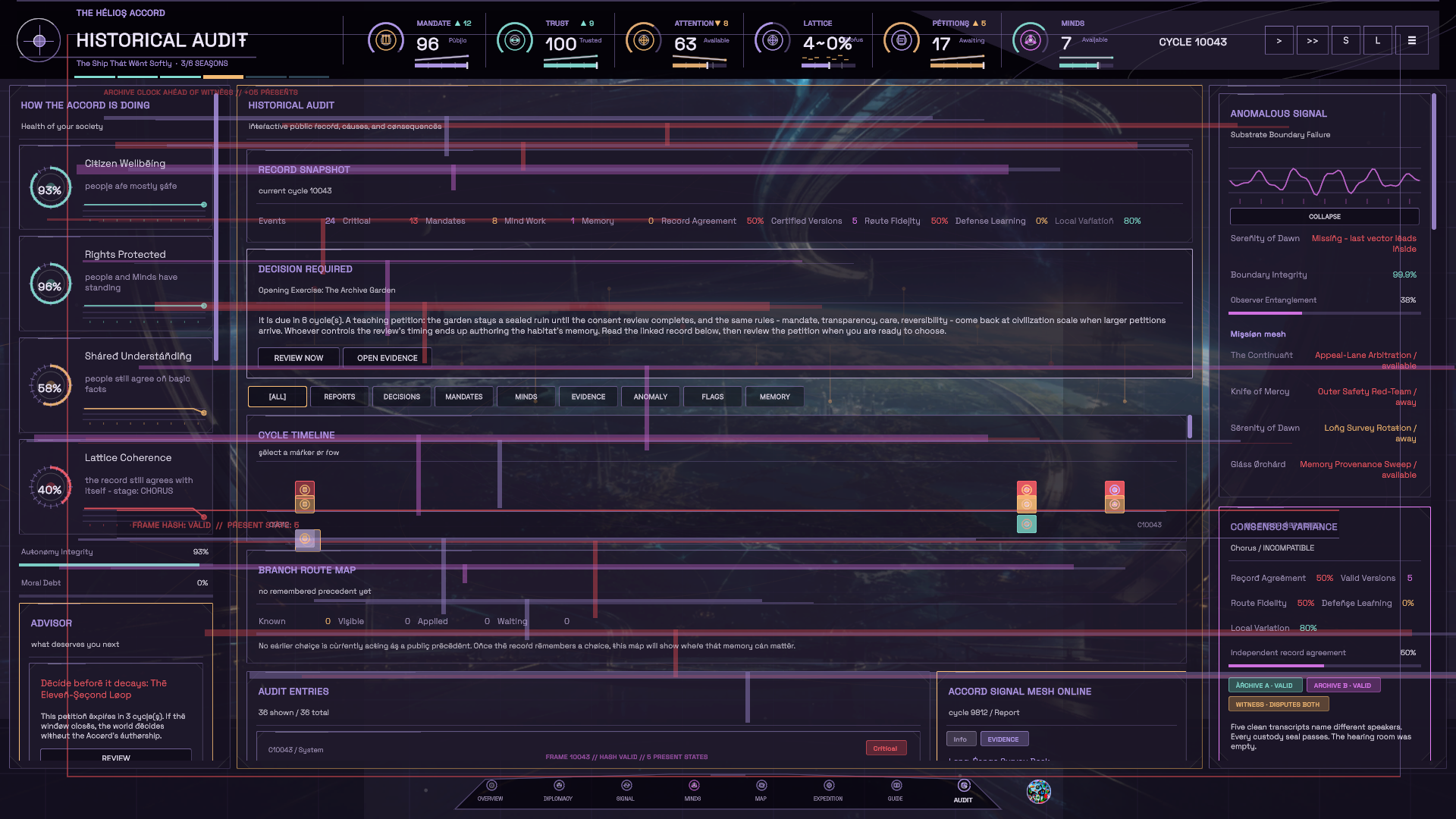The width and height of the screenshot is (1456, 819).
Task: Toggle the ARCHIVE A - VALID chip
Action: [x=1265, y=686]
